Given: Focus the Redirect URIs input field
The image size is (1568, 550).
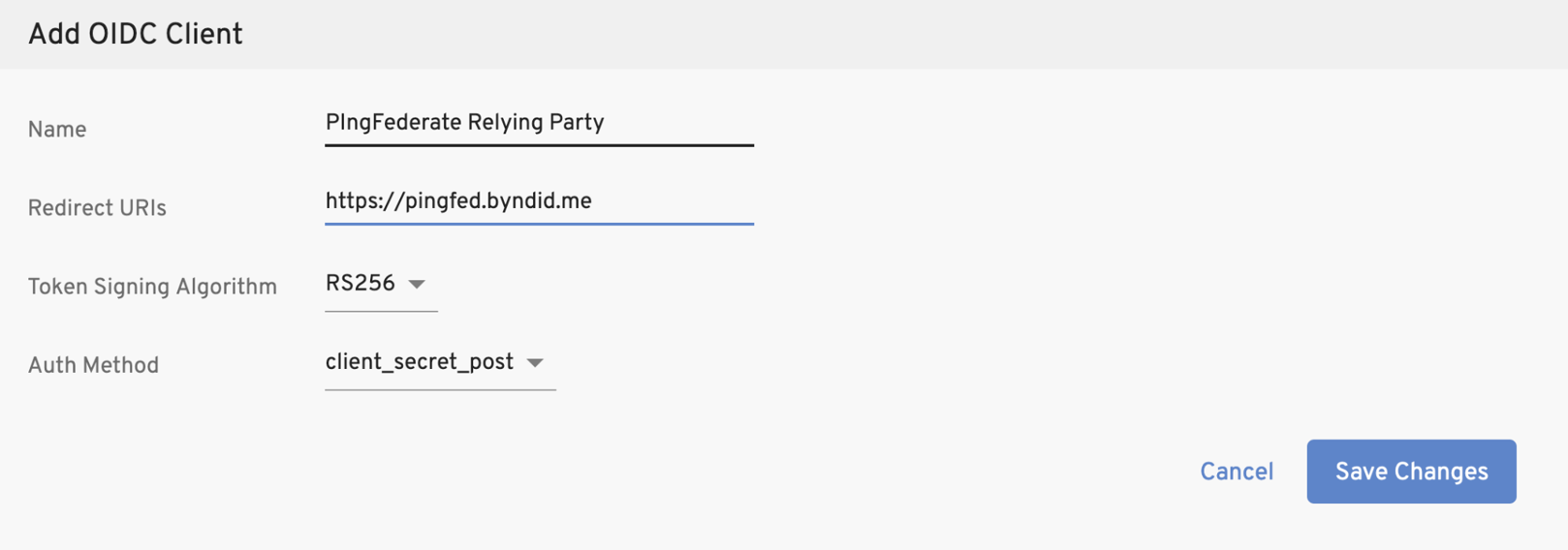Looking at the screenshot, I should (538, 201).
